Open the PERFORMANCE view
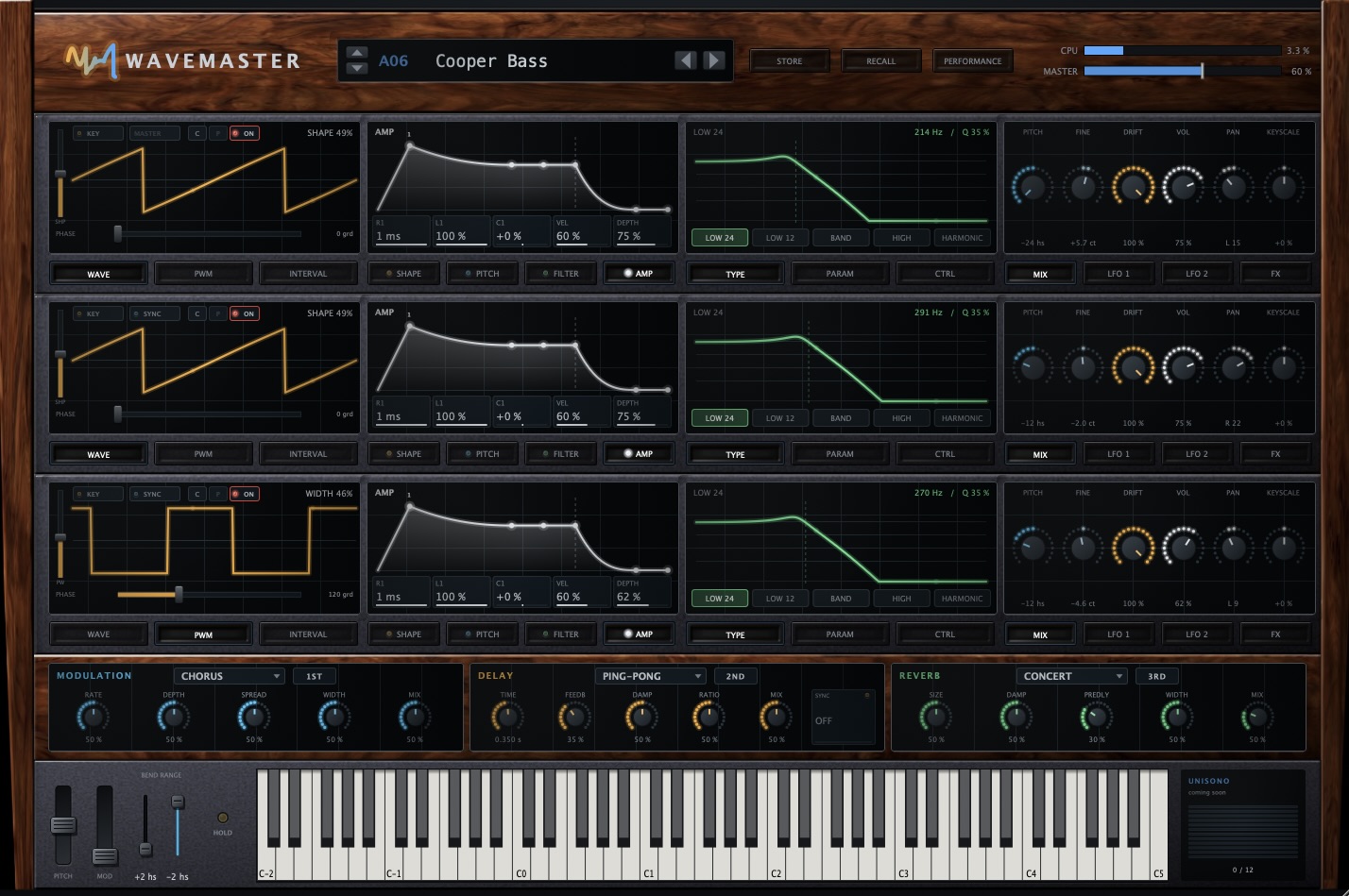 click(x=972, y=61)
